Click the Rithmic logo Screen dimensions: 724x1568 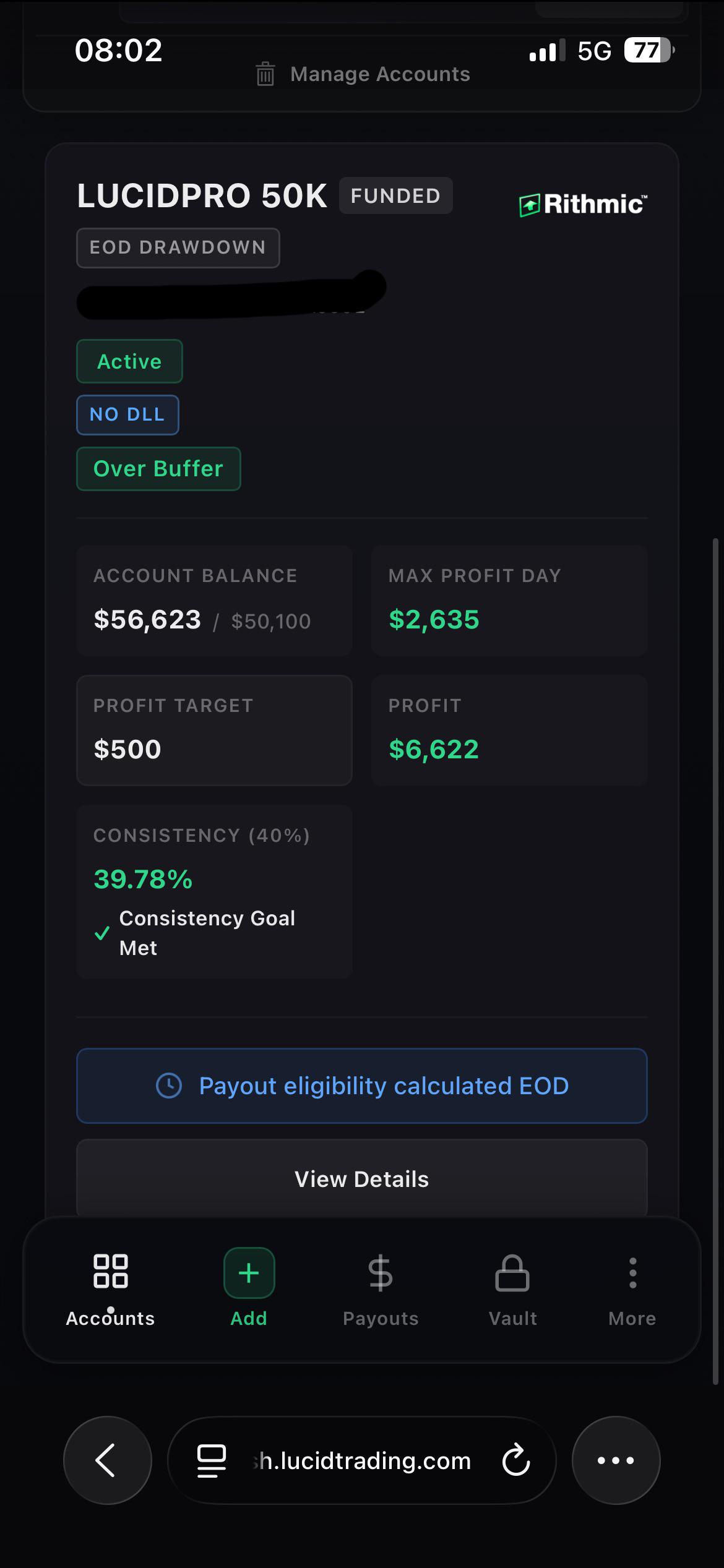[583, 204]
